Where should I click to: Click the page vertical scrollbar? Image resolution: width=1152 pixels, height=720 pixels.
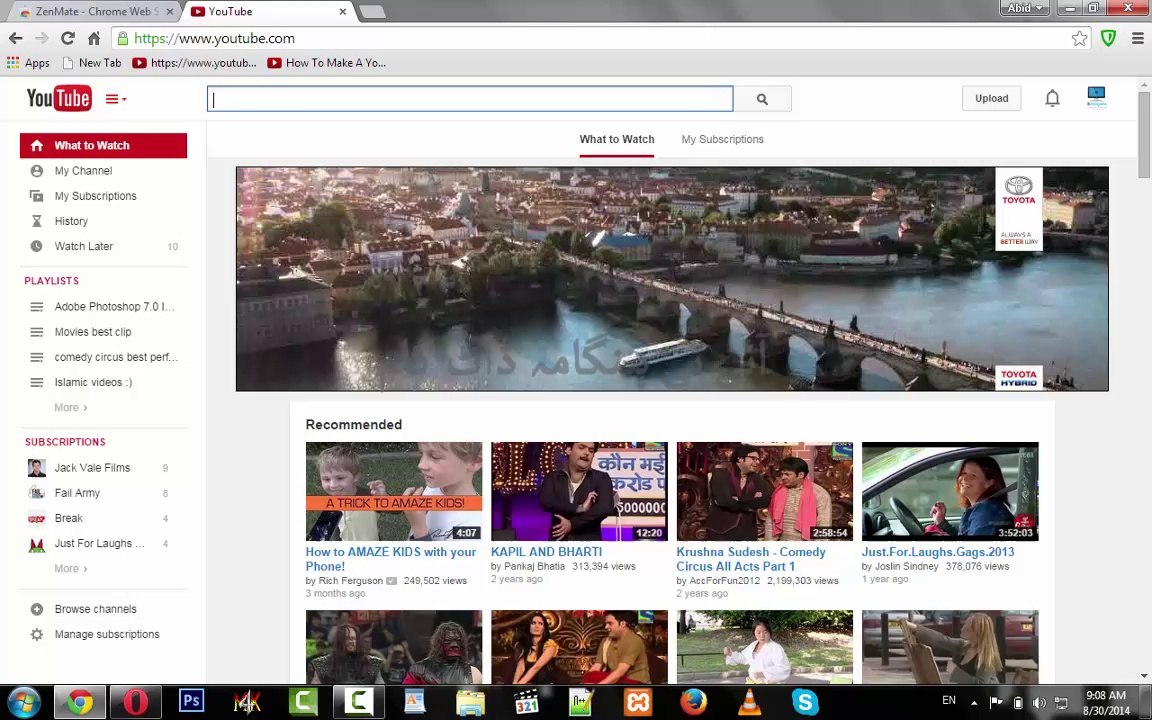point(1144,134)
